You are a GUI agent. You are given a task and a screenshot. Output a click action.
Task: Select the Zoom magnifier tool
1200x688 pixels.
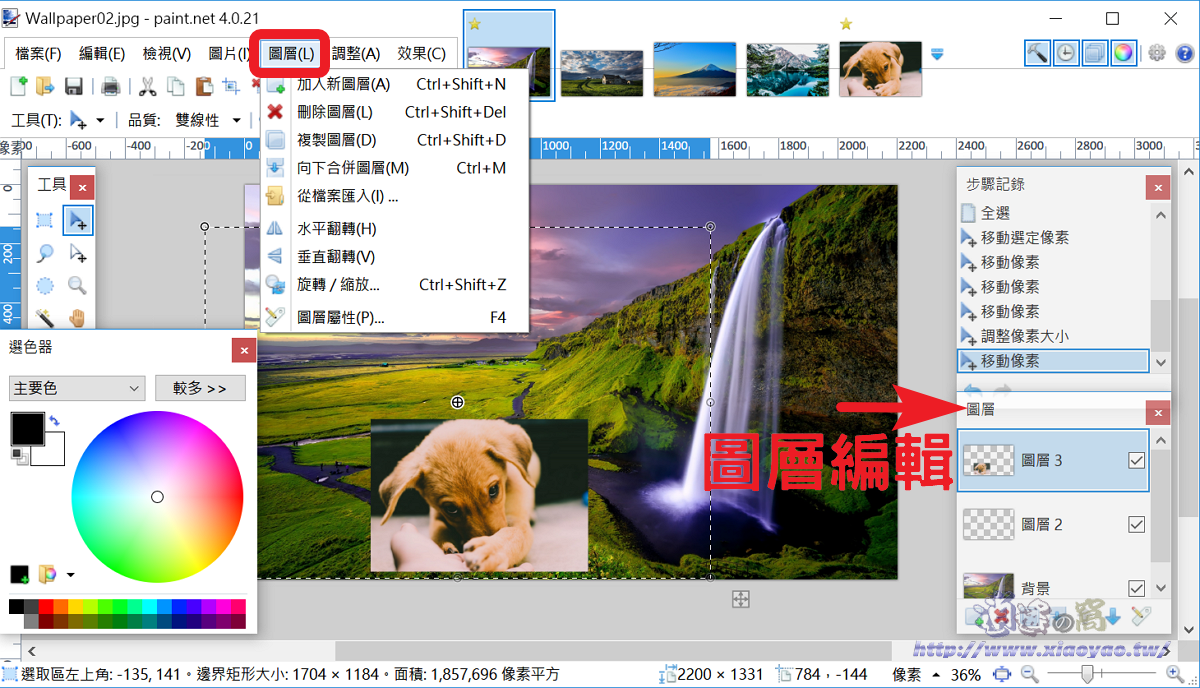(77, 286)
